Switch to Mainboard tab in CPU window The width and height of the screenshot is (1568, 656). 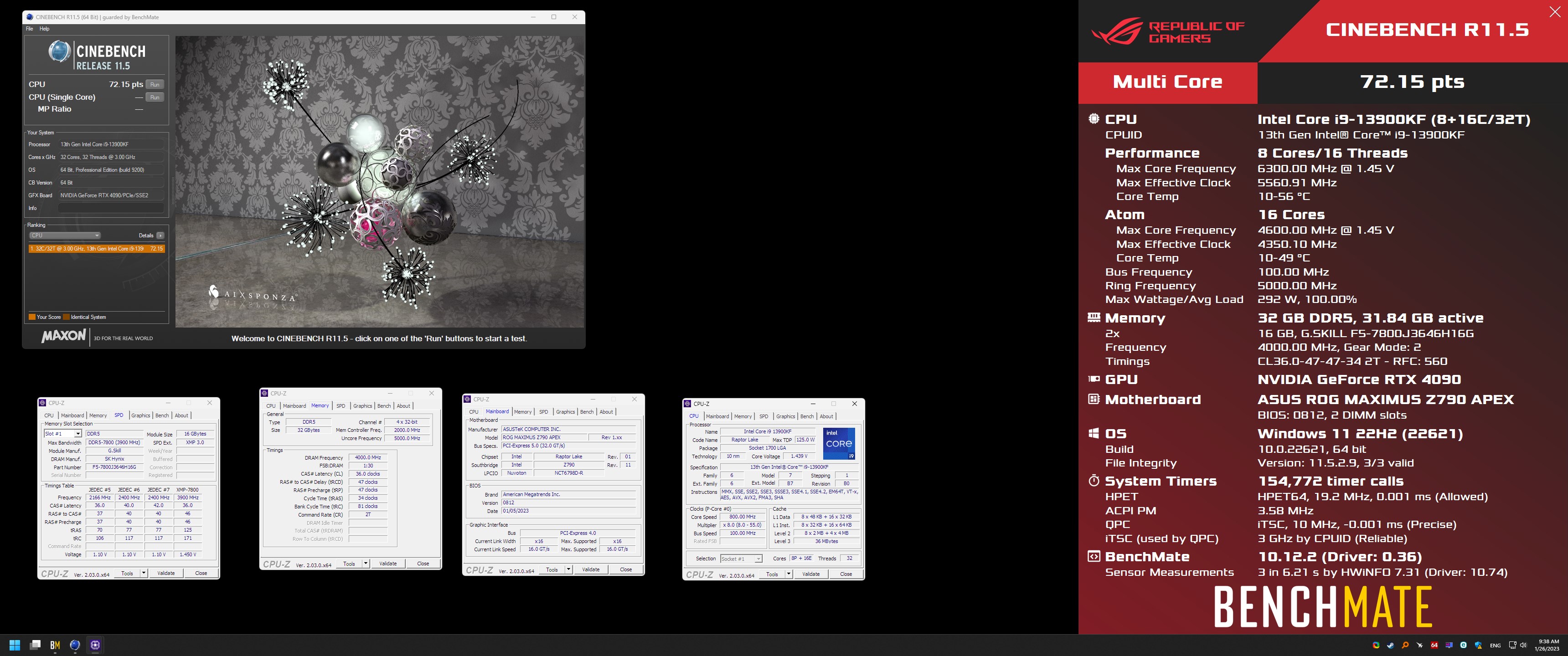pyautogui.click(x=717, y=416)
